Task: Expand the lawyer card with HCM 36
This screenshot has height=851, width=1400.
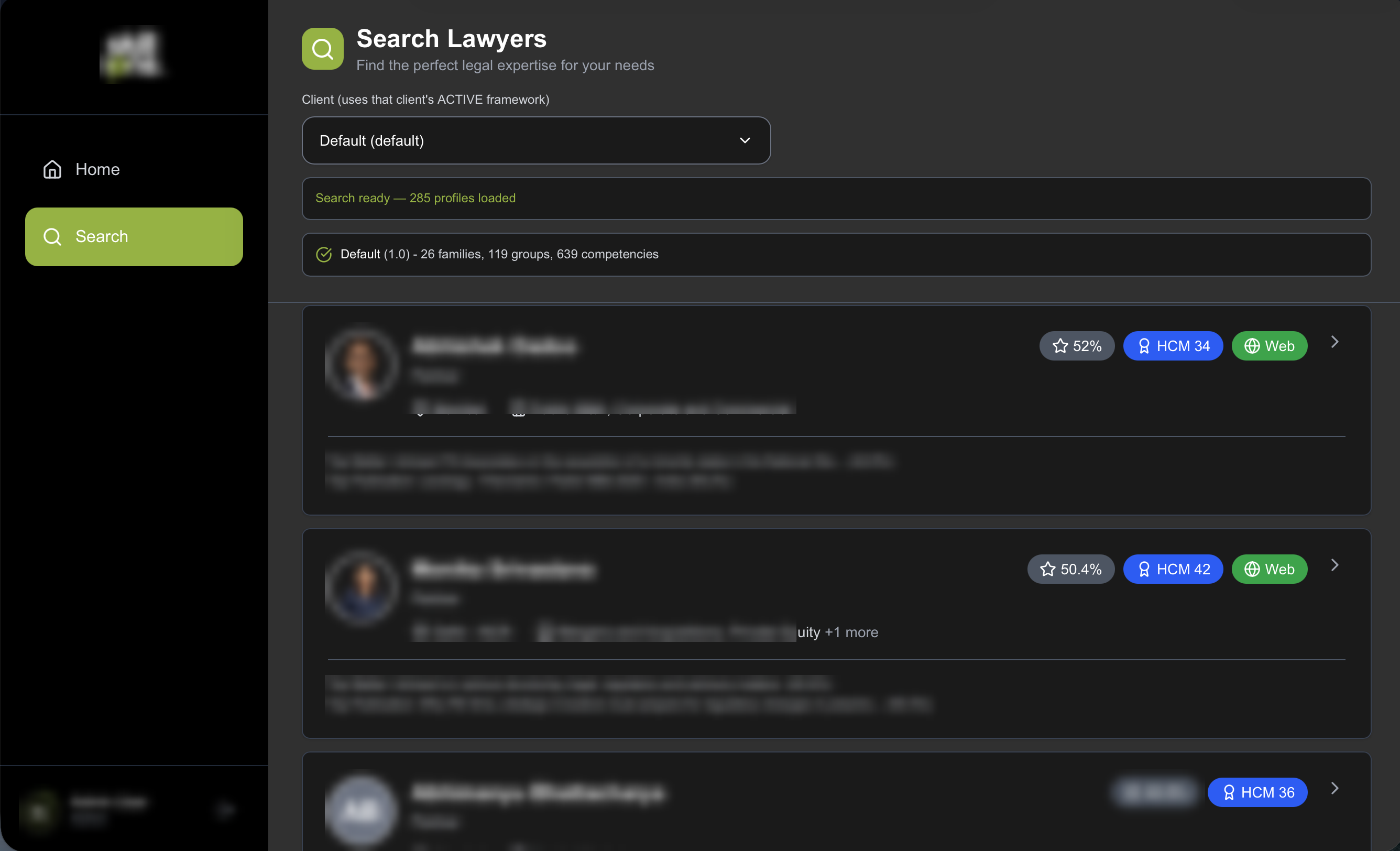Action: click(x=1335, y=789)
